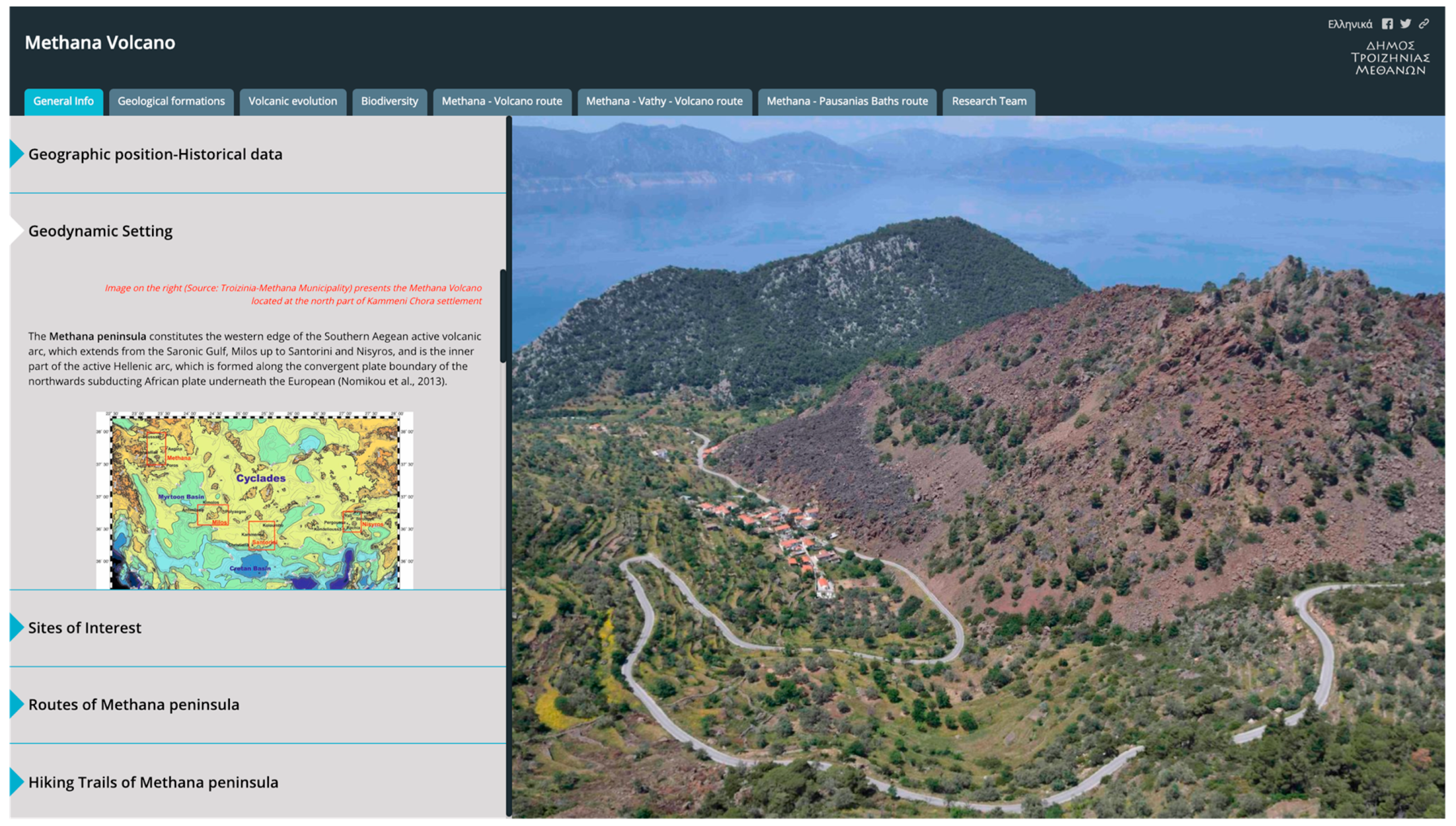Screen dimensions: 1456x826
Task: Click the copy link chain icon
Action: coord(1424,24)
